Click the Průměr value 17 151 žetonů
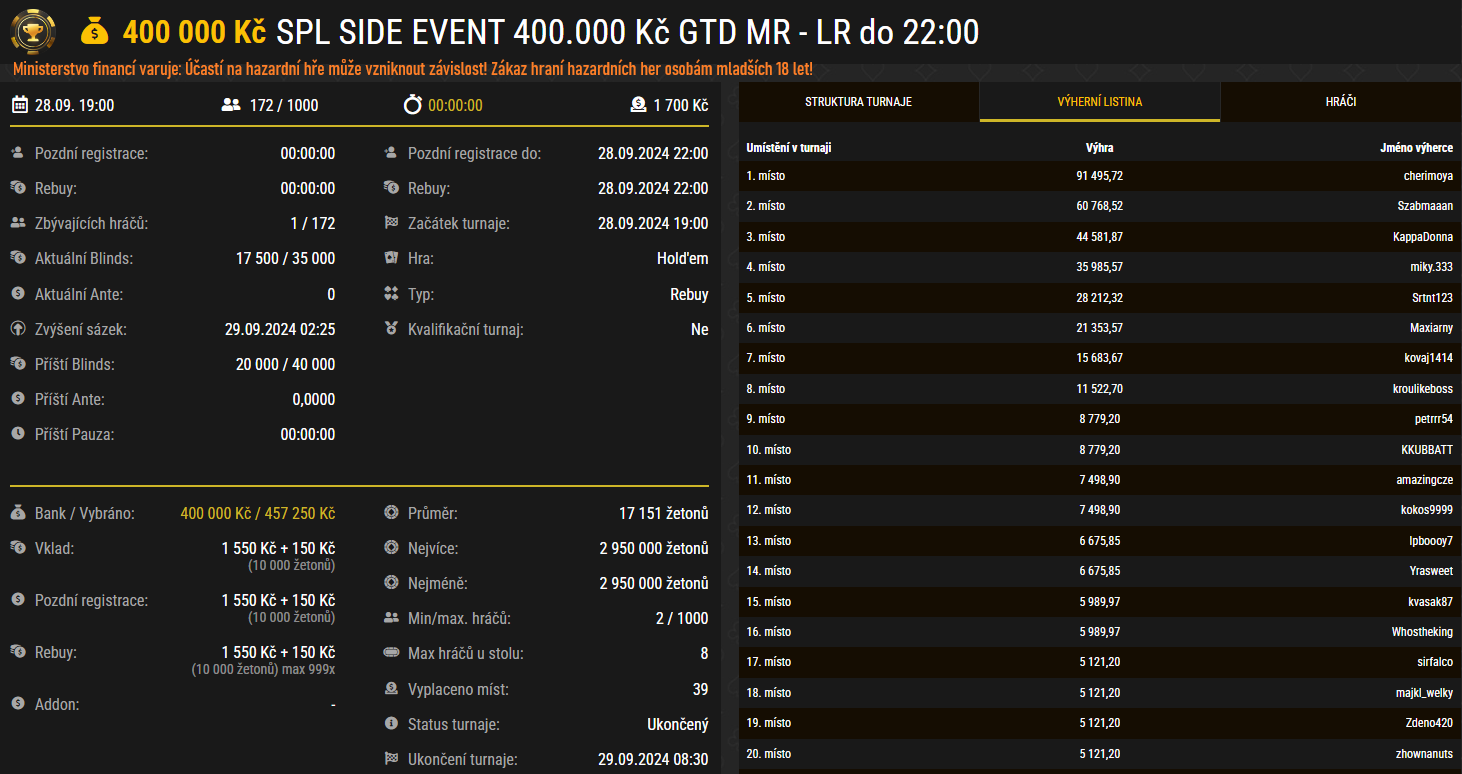1462x774 pixels. (x=664, y=513)
